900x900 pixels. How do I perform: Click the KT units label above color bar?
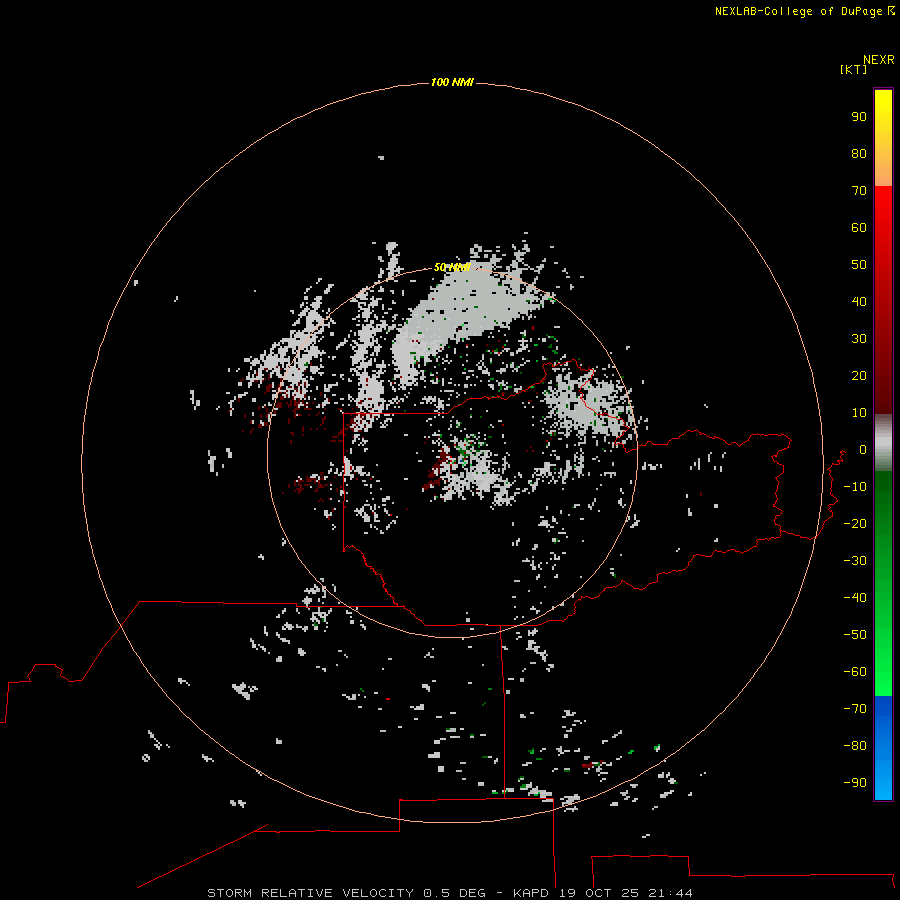(x=853, y=69)
